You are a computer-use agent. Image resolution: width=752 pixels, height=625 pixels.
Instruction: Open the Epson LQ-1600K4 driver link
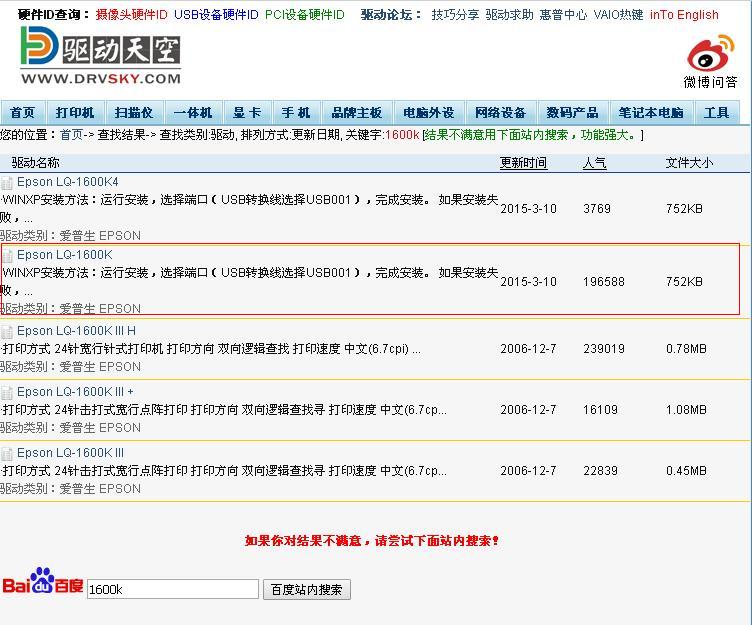pos(68,182)
